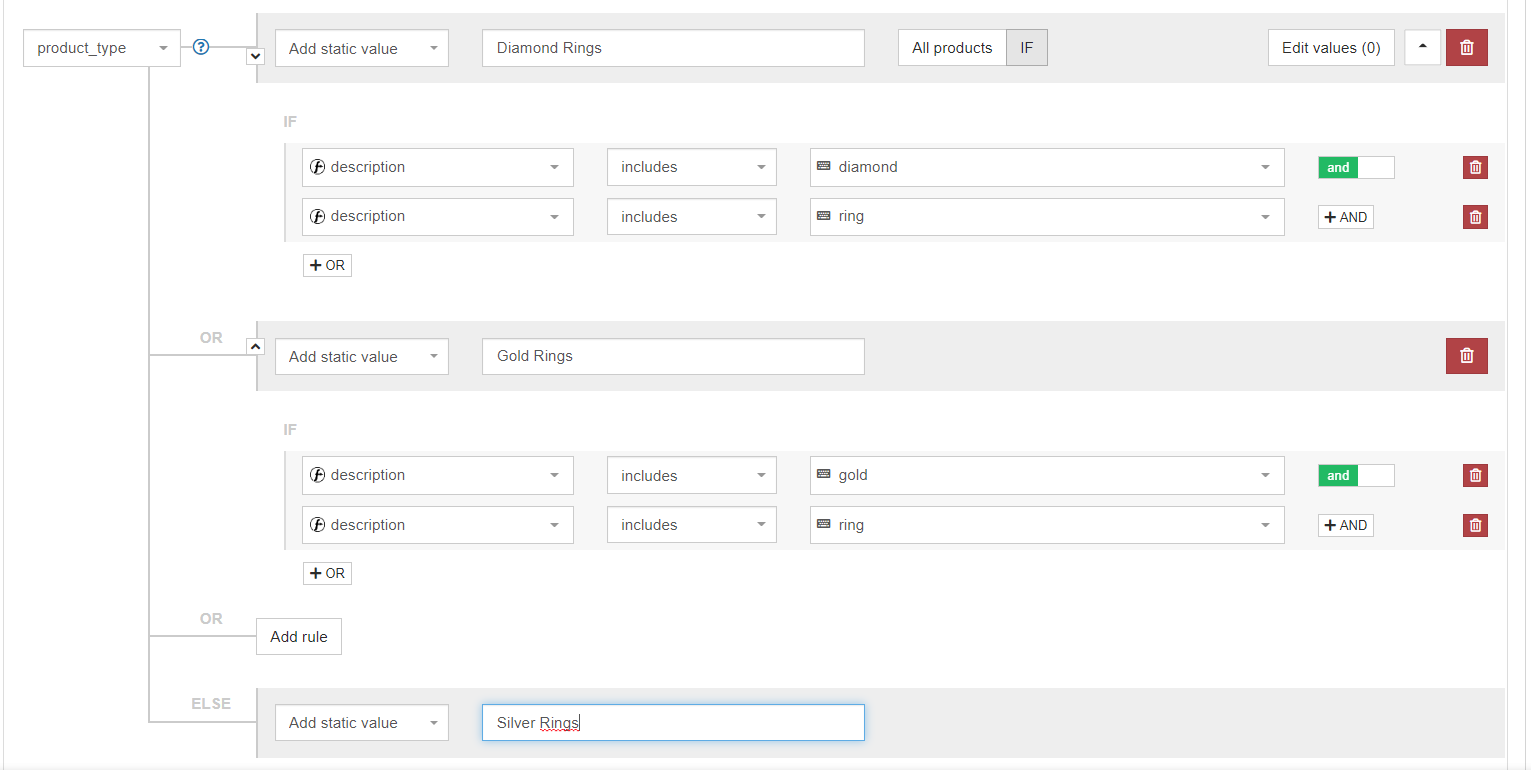Delete the 'ring' condition under Gold Rings

tap(1475, 525)
